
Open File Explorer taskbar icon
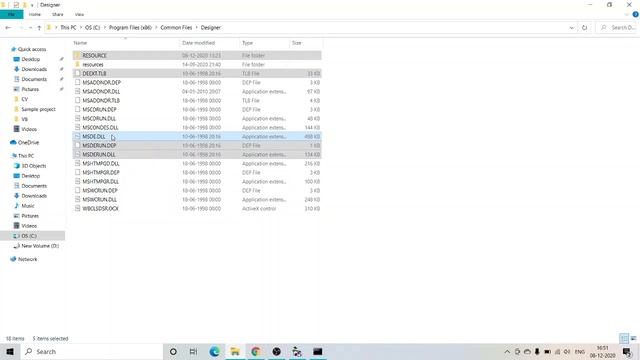tap(235, 351)
